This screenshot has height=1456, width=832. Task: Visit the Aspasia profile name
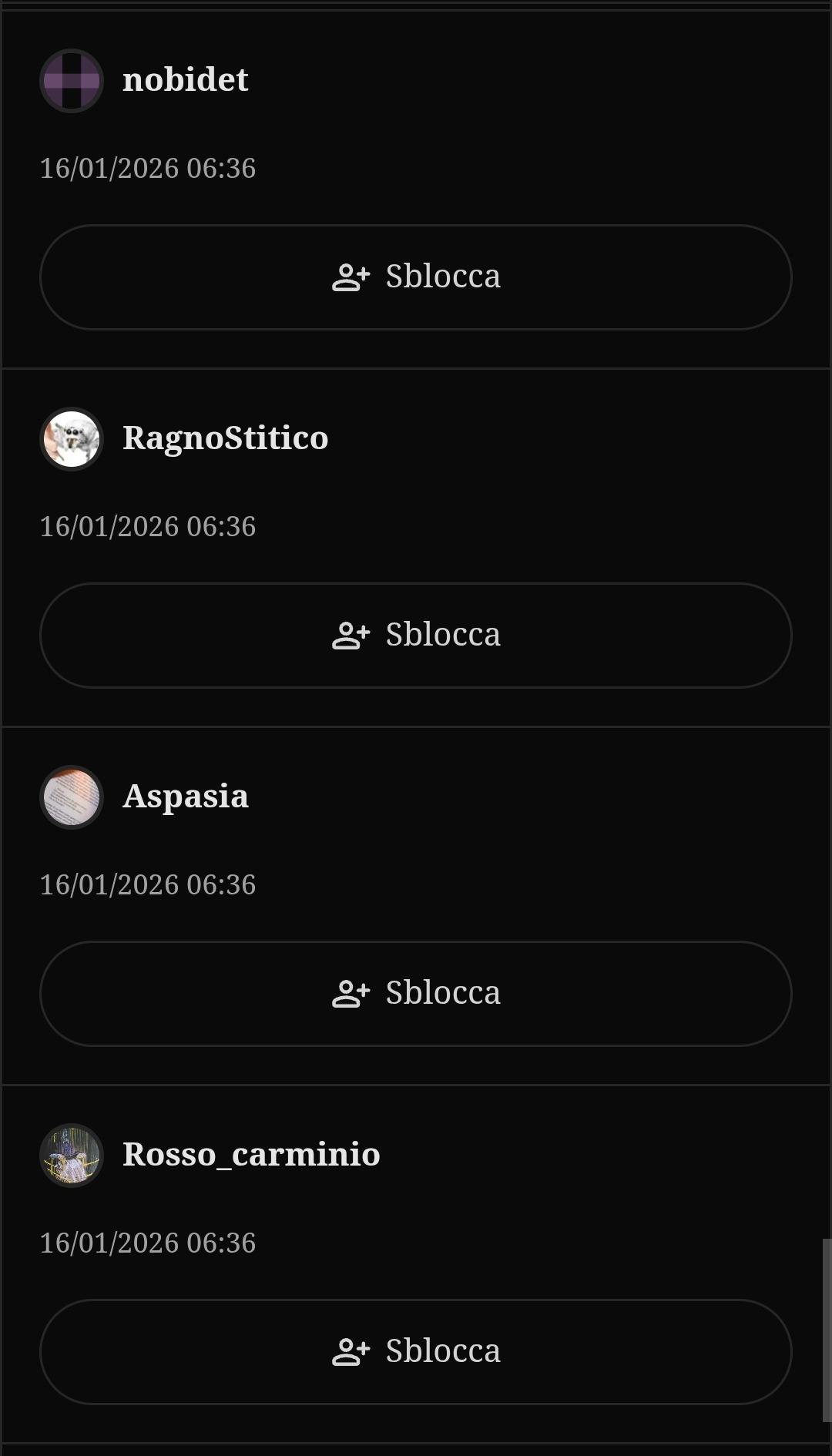(186, 797)
